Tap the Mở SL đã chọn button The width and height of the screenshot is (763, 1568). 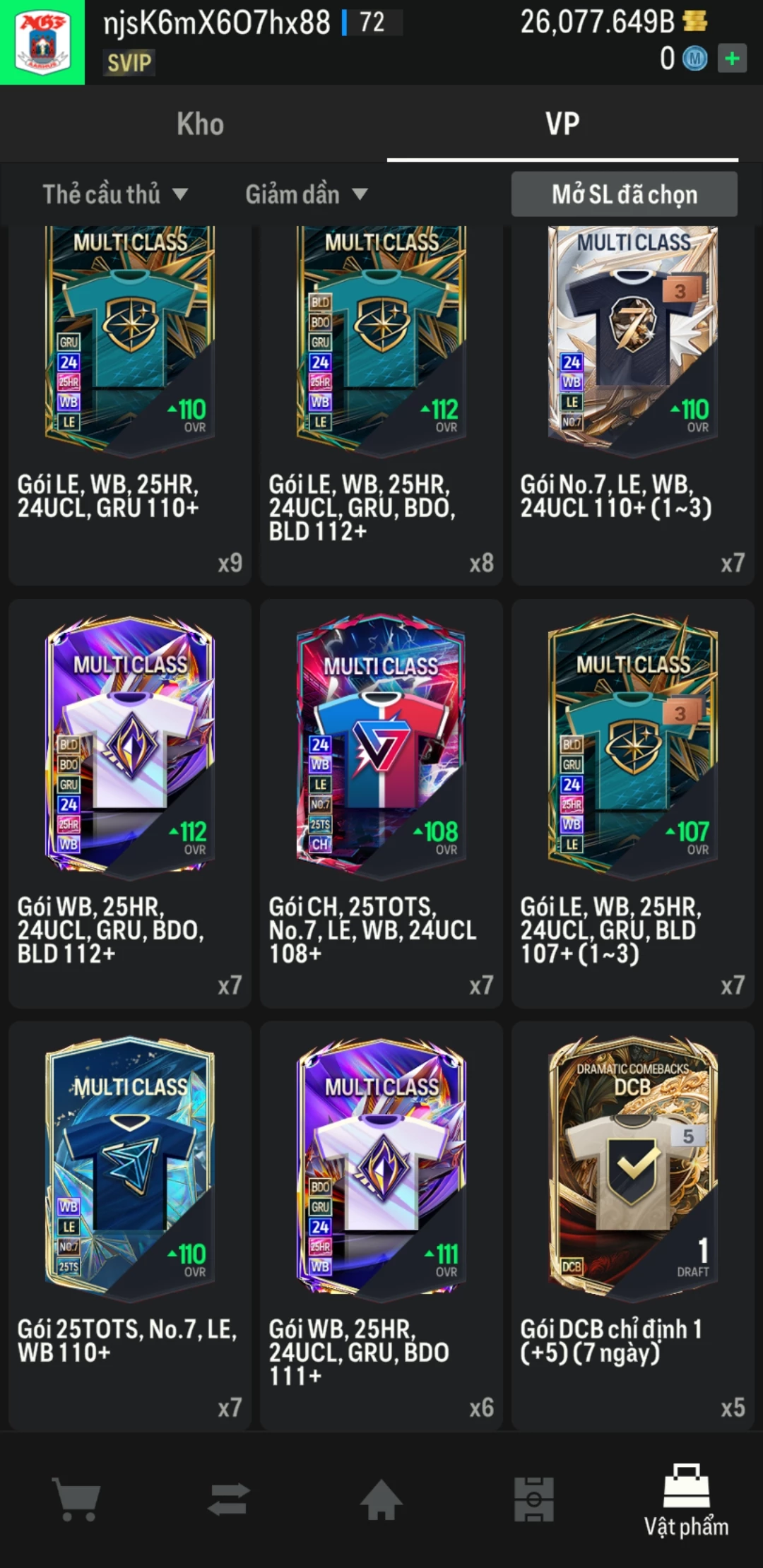pyautogui.click(x=625, y=194)
